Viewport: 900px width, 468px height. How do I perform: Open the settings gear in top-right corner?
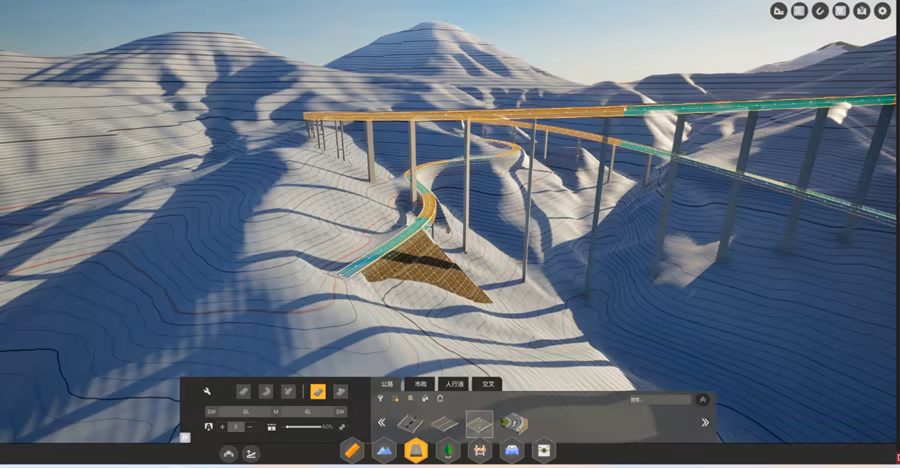click(x=881, y=11)
